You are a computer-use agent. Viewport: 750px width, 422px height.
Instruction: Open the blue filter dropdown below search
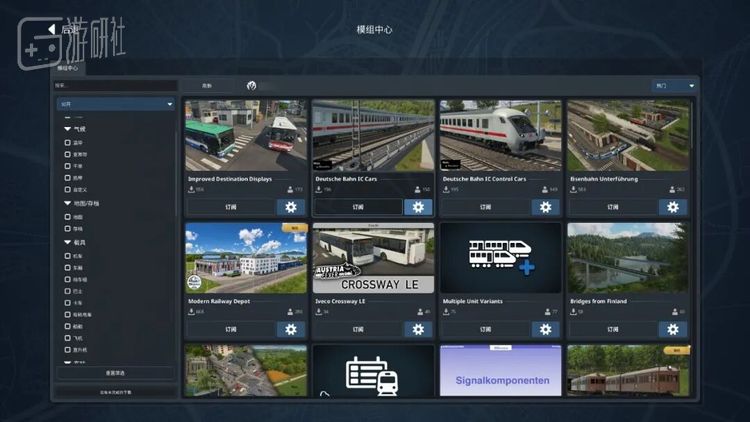coord(116,104)
